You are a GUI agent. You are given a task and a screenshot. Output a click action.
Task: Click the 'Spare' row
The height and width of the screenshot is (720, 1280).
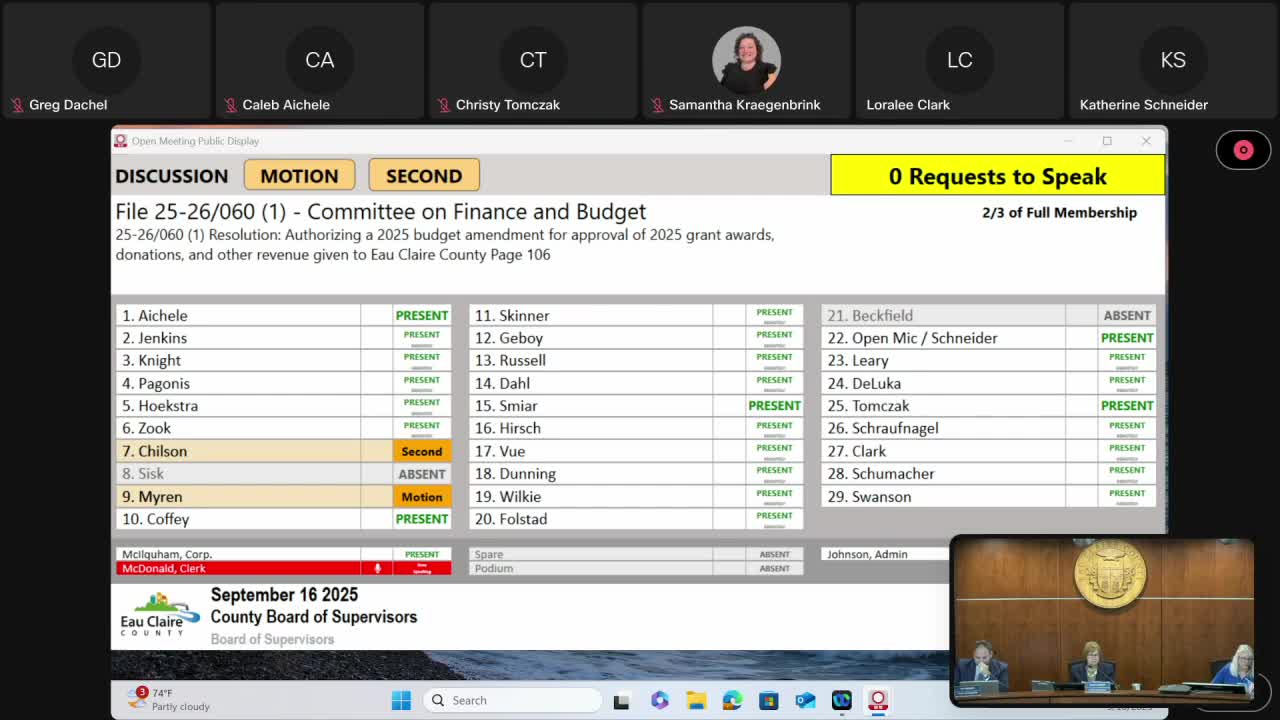click(636, 554)
